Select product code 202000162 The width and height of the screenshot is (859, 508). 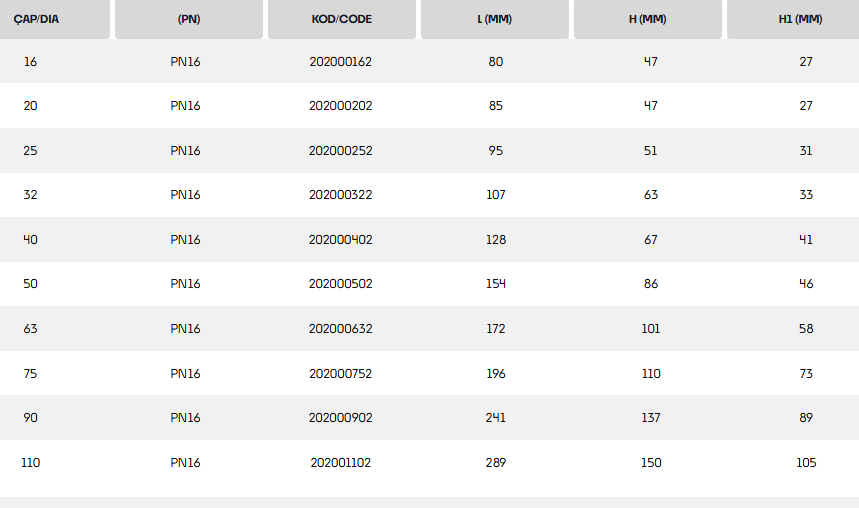click(340, 62)
